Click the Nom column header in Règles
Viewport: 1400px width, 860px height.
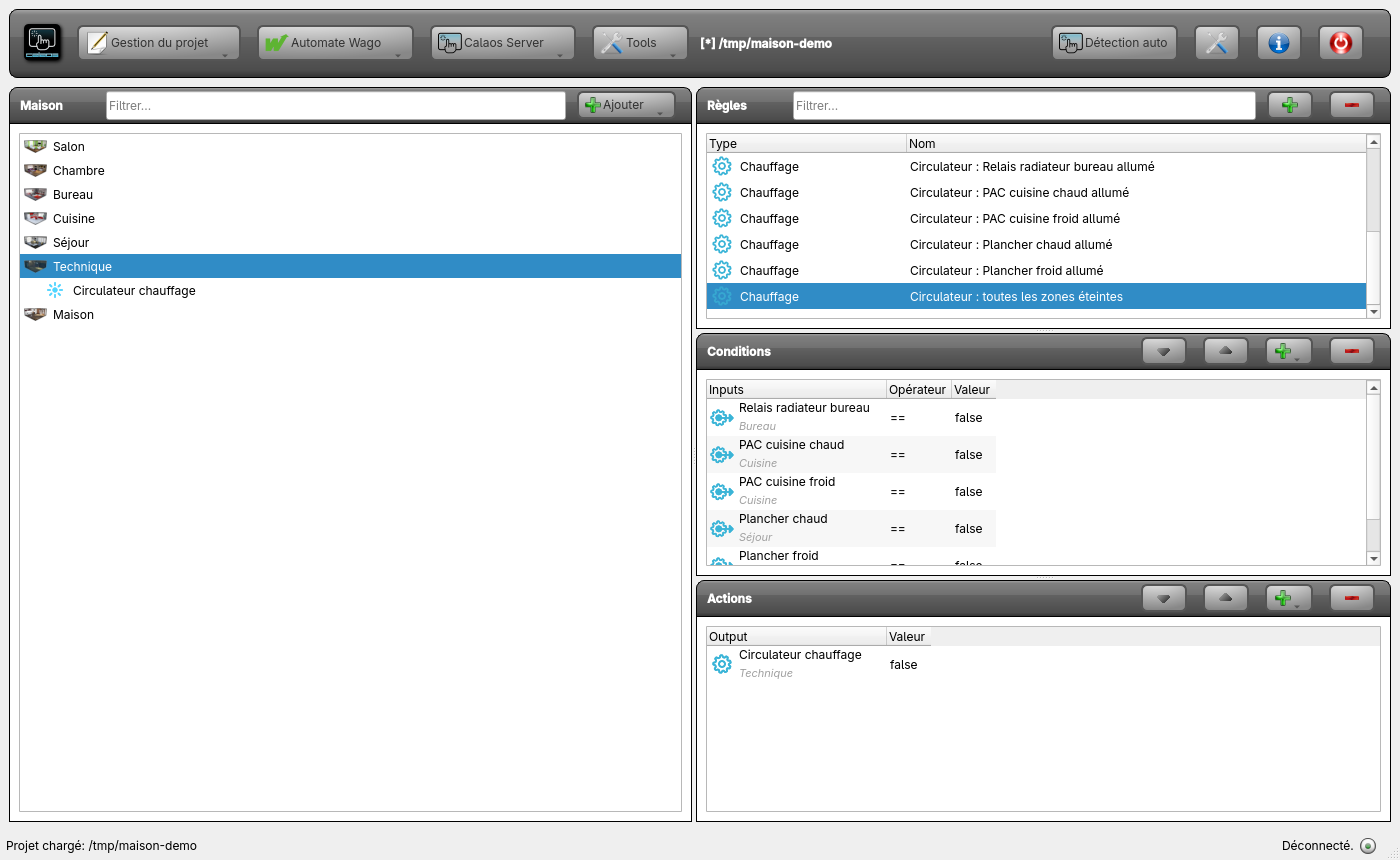(x=1136, y=144)
